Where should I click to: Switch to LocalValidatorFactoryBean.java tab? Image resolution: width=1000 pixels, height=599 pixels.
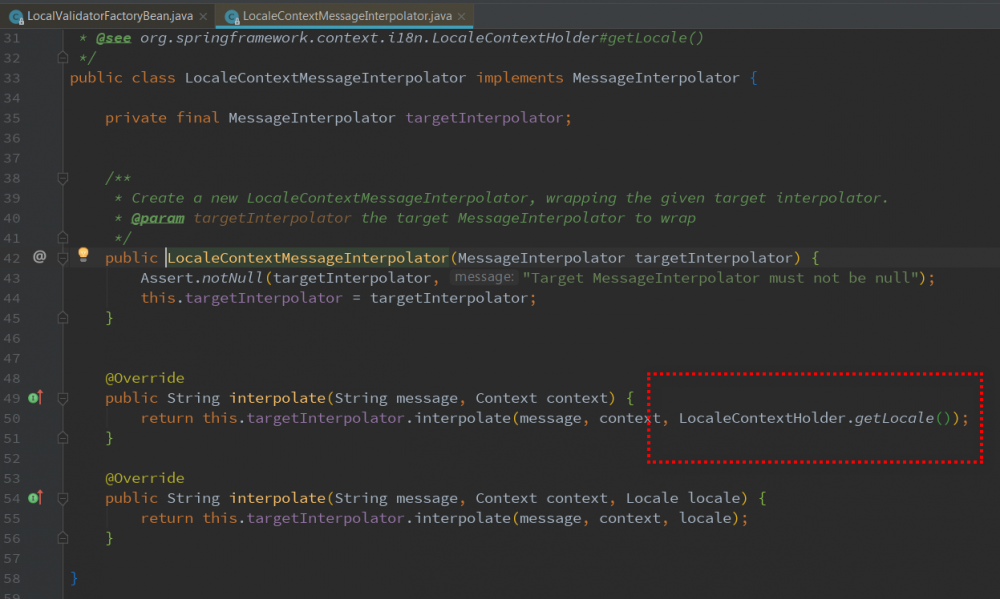coord(110,16)
